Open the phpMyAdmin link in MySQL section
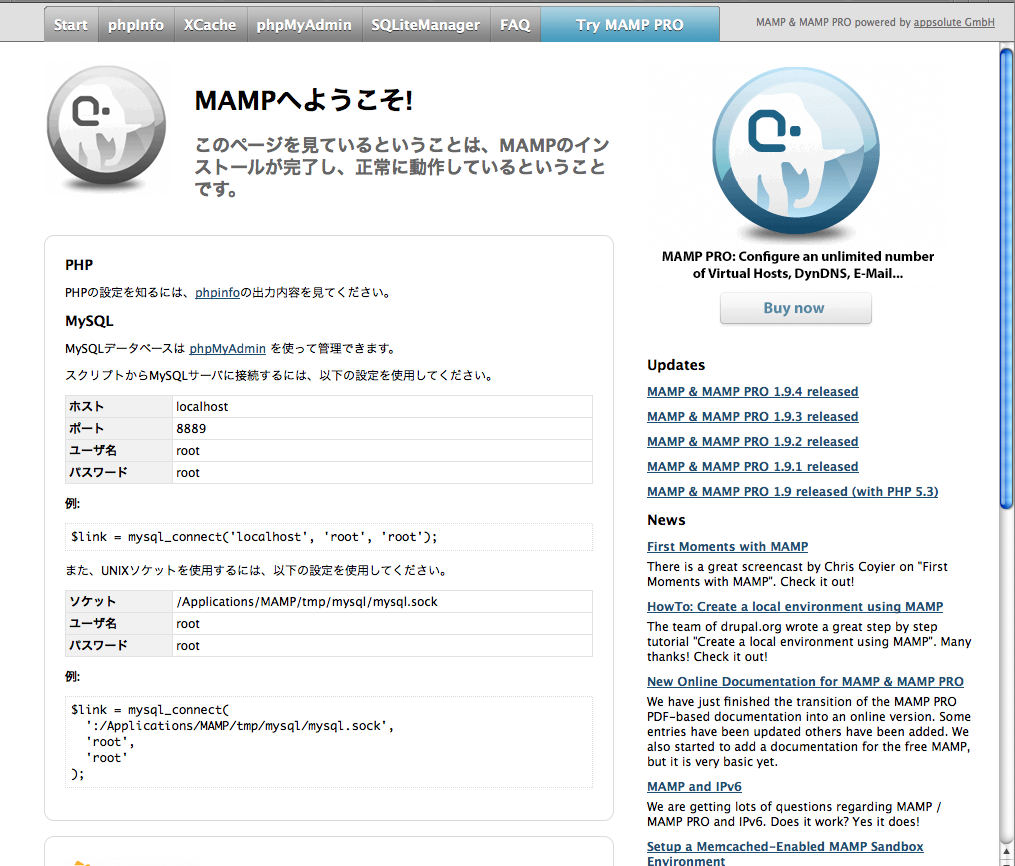Screen dimensions: 1015x866 tap(227, 348)
